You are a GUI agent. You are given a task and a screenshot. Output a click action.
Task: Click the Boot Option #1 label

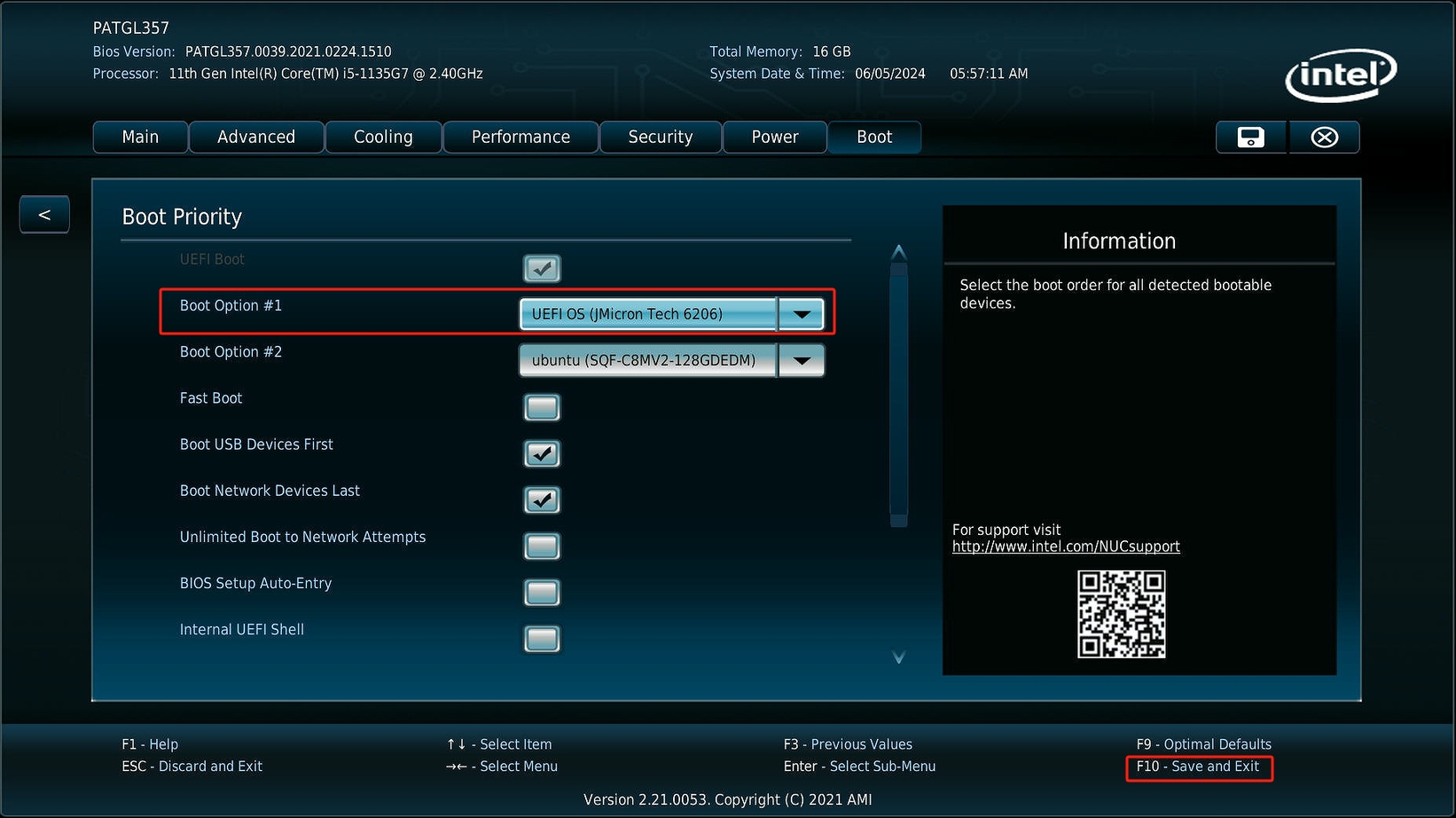(x=231, y=306)
